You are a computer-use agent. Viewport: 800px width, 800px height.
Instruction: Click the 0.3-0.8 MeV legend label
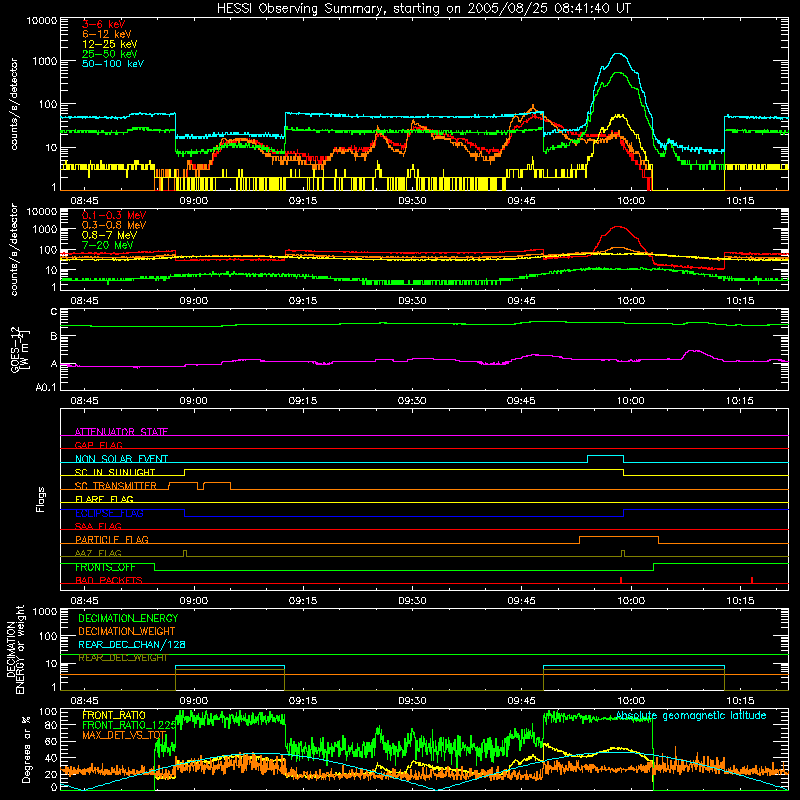coord(114,225)
